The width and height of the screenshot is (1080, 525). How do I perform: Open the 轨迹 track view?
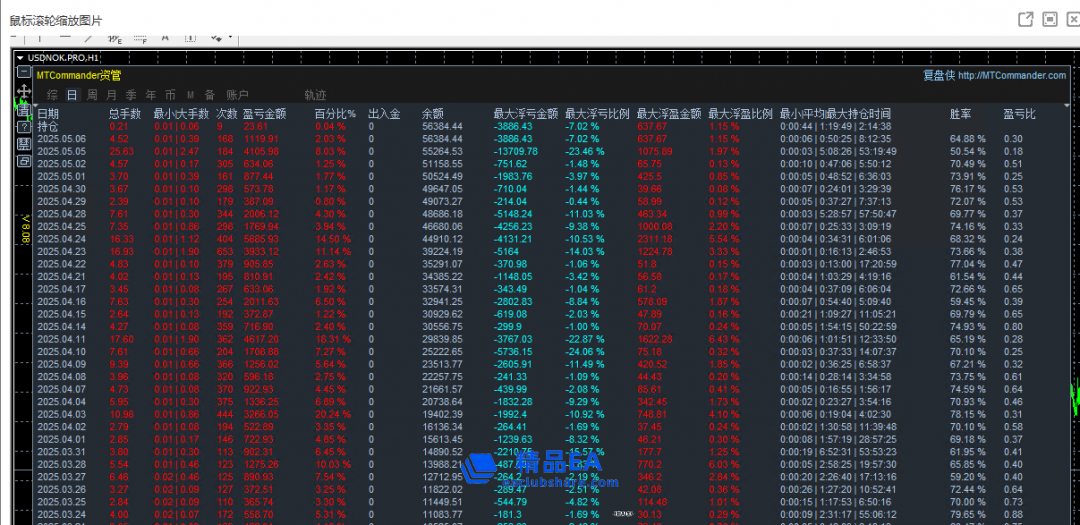315,95
